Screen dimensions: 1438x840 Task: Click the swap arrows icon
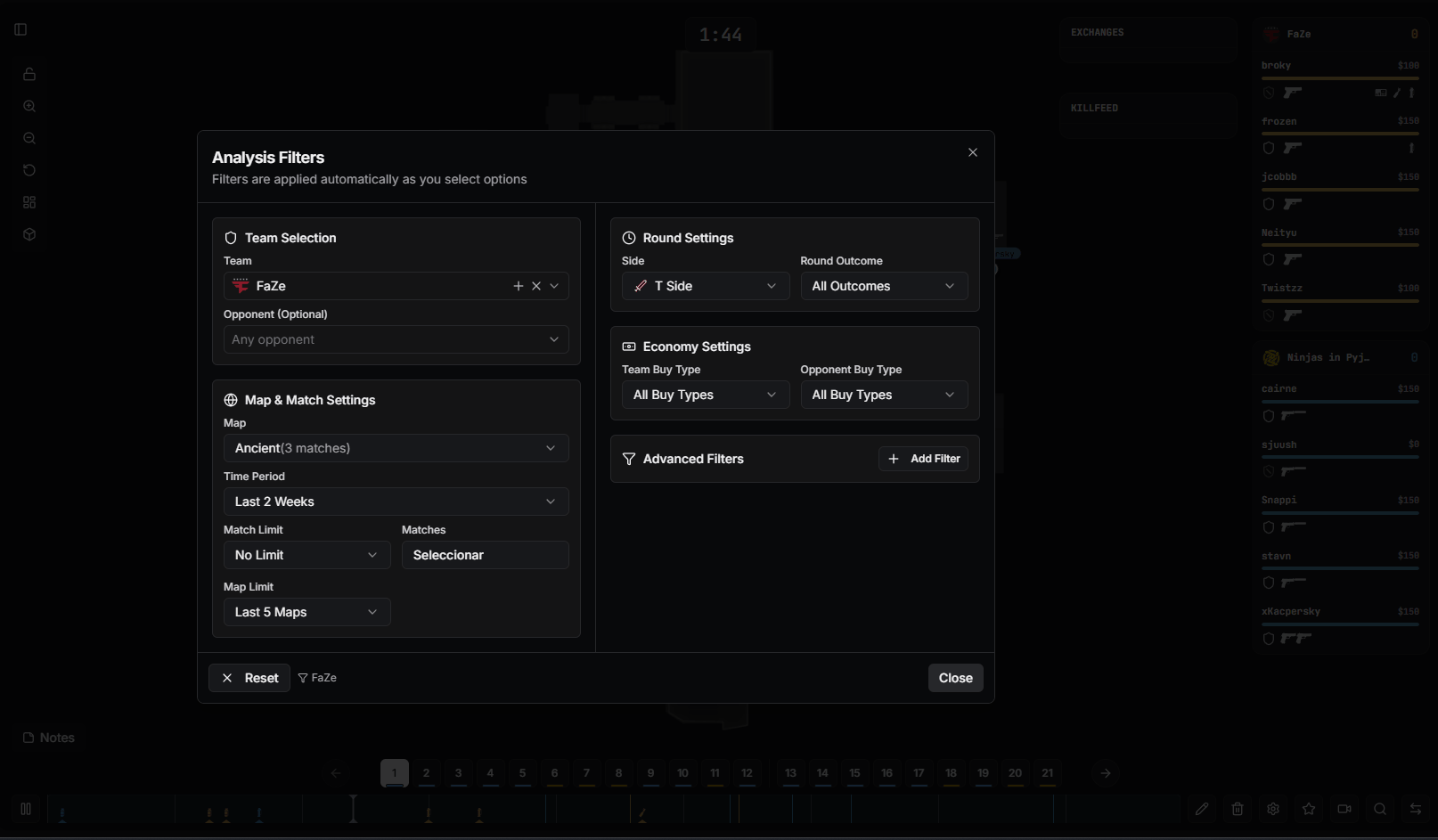coord(1416,809)
